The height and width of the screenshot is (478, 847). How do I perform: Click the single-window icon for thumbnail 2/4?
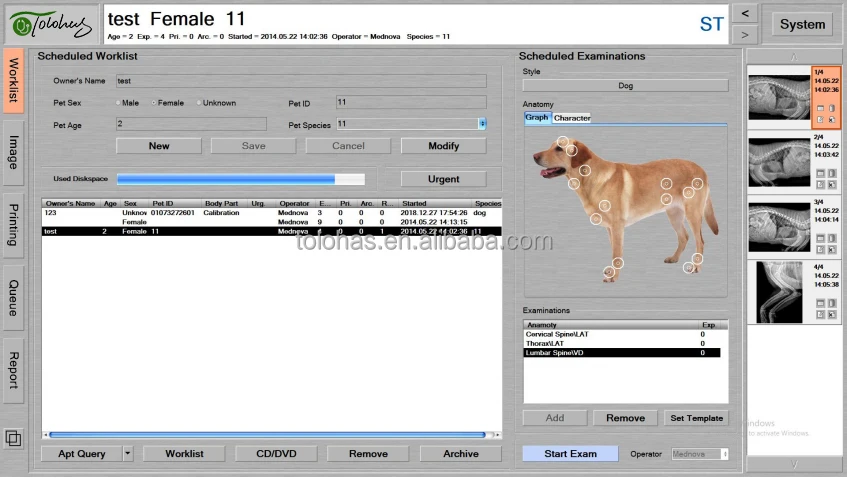[x=820, y=173]
